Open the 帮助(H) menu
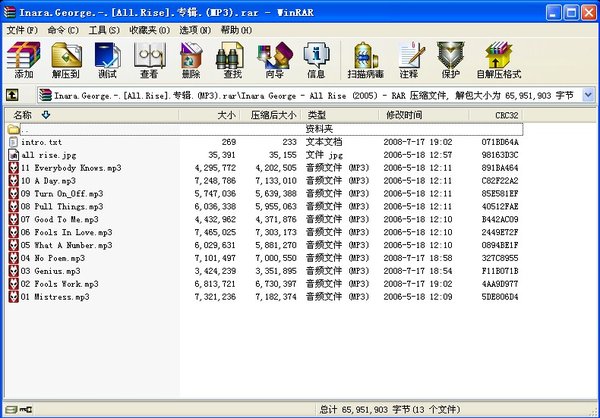The image size is (600, 418). tap(236, 30)
